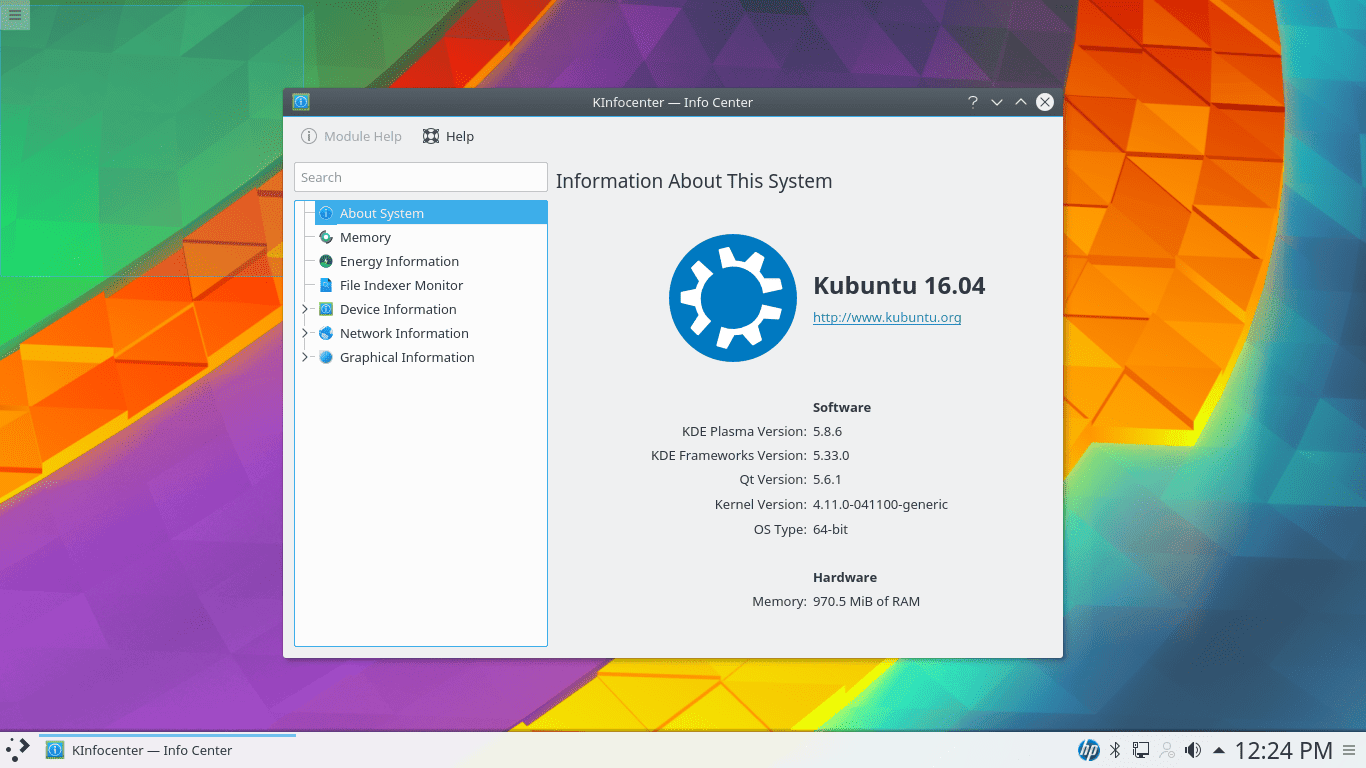Click the About System info icon
This screenshot has height=768, width=1366.
326,213
